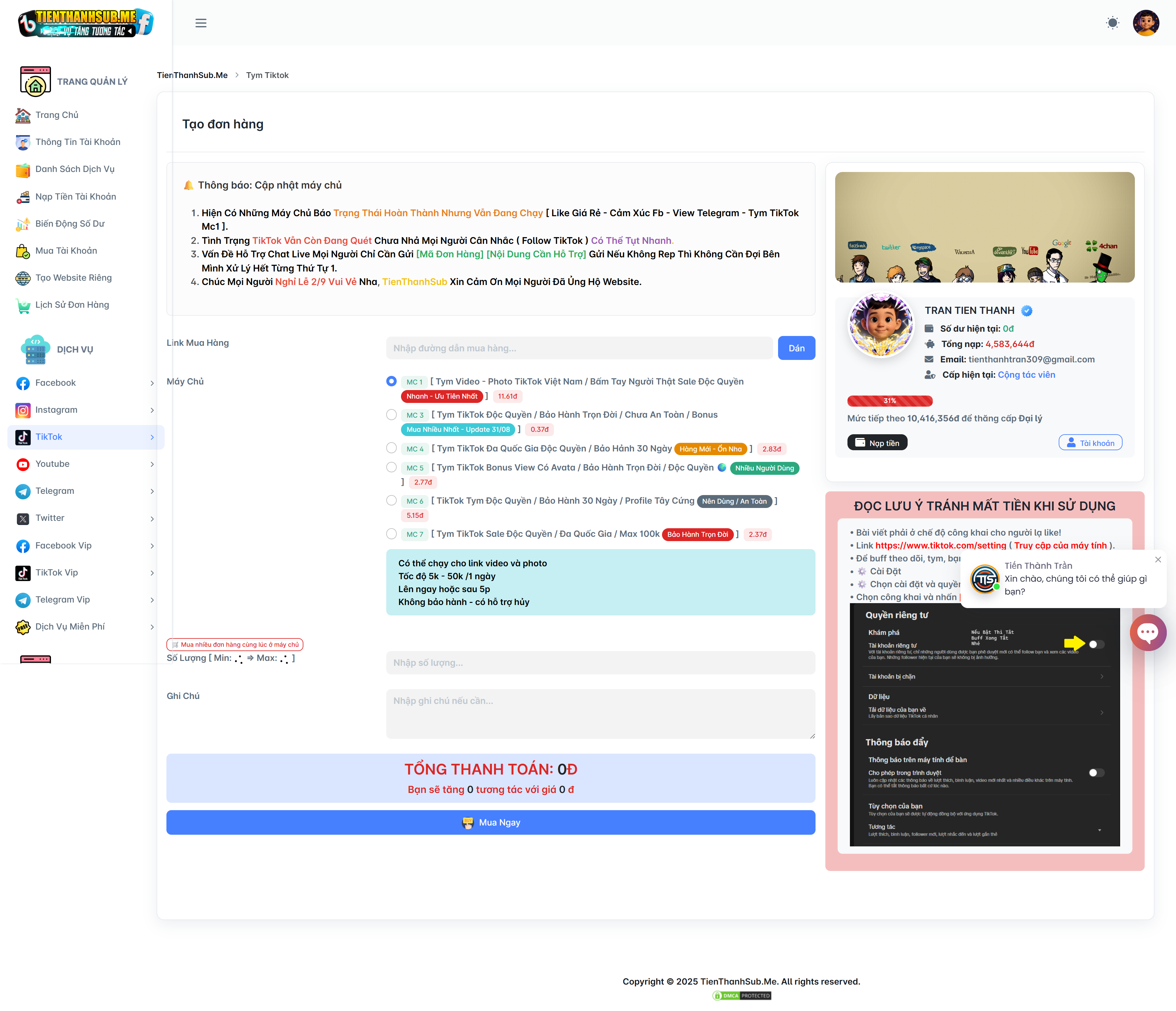Select the MC 3 server radio button
1176x1011 pixels.
click(x=391, y=415)
